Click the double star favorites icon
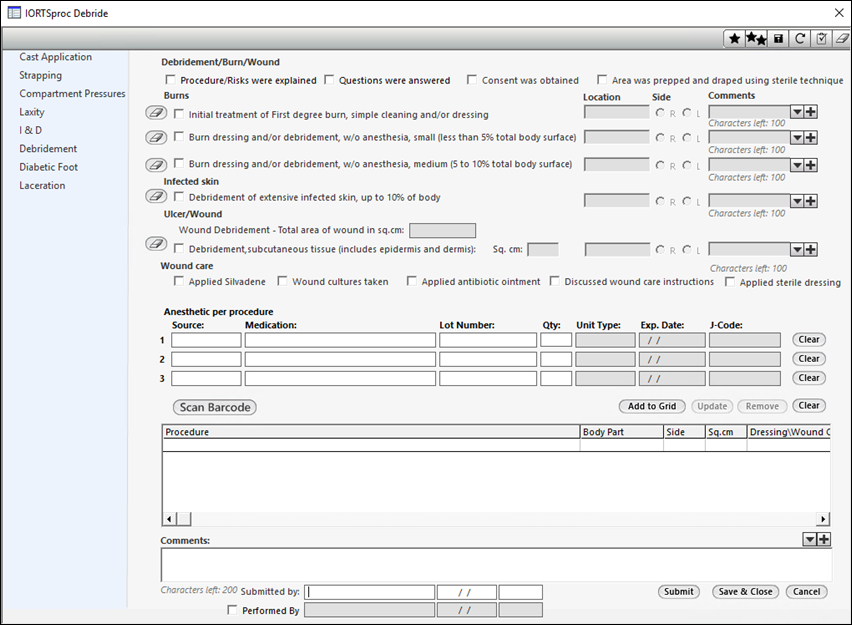The image size is (852, 625). tap(756, 39)
